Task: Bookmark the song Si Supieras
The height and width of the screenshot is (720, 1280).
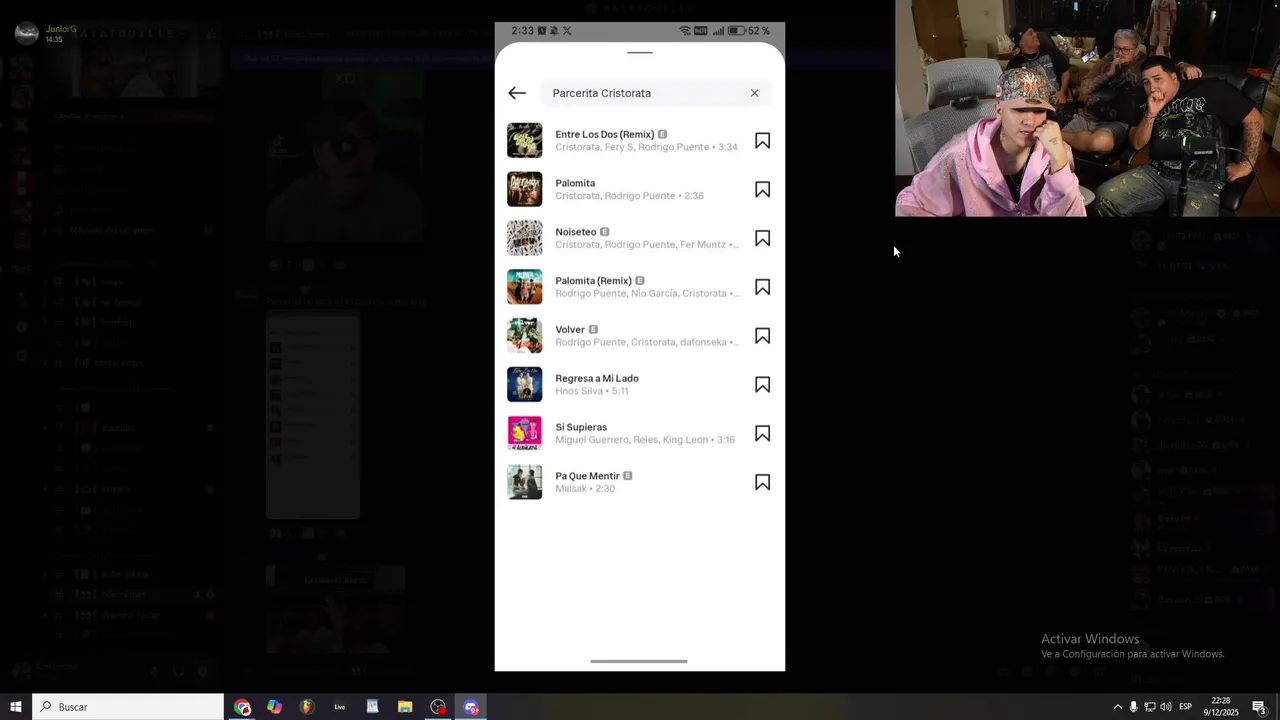Action: coord(762,433)
